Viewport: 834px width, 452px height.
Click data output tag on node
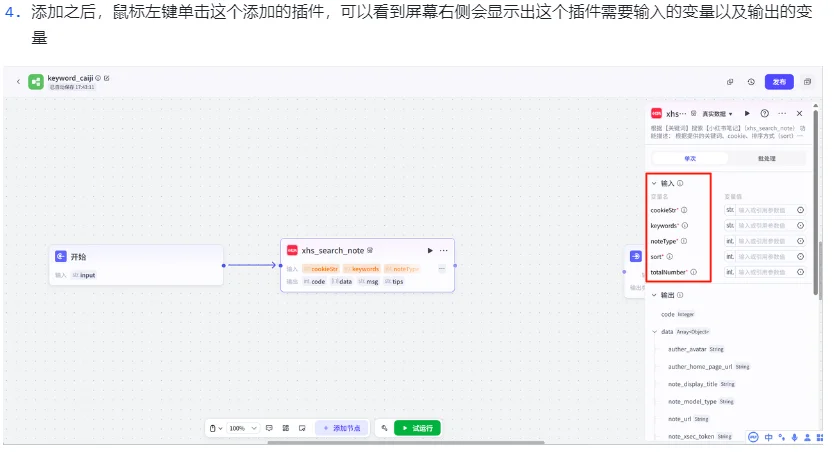tap(341, 282)
